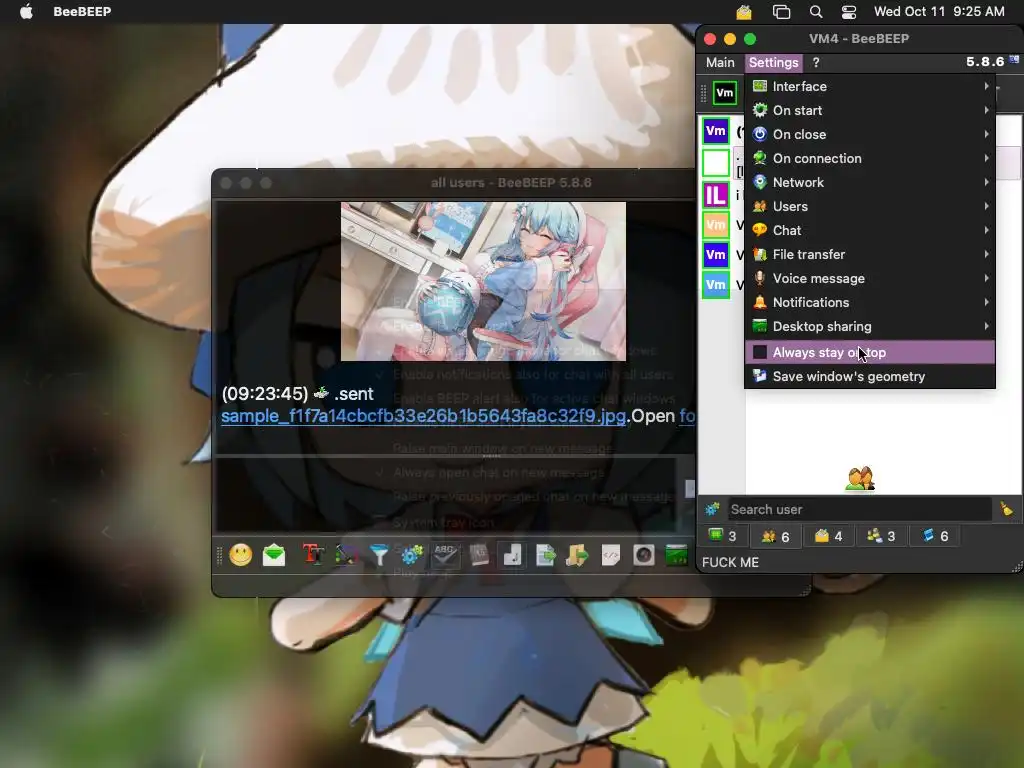Click the gear icon beside Search user
This screenshot has width=1024, height=768.
click(712, 509)
